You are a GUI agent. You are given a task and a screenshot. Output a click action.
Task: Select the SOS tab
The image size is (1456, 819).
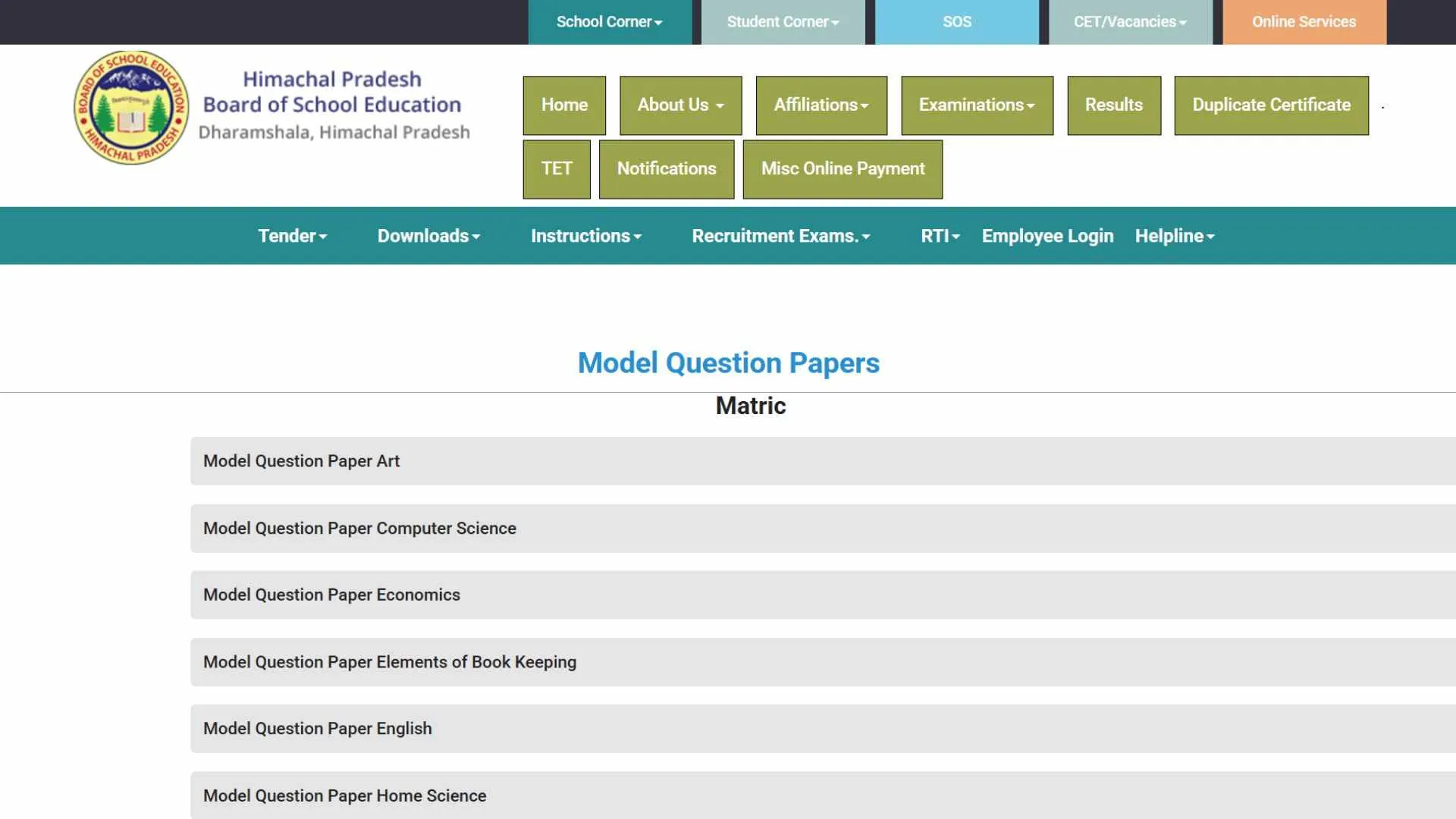(x=957, y=22)
